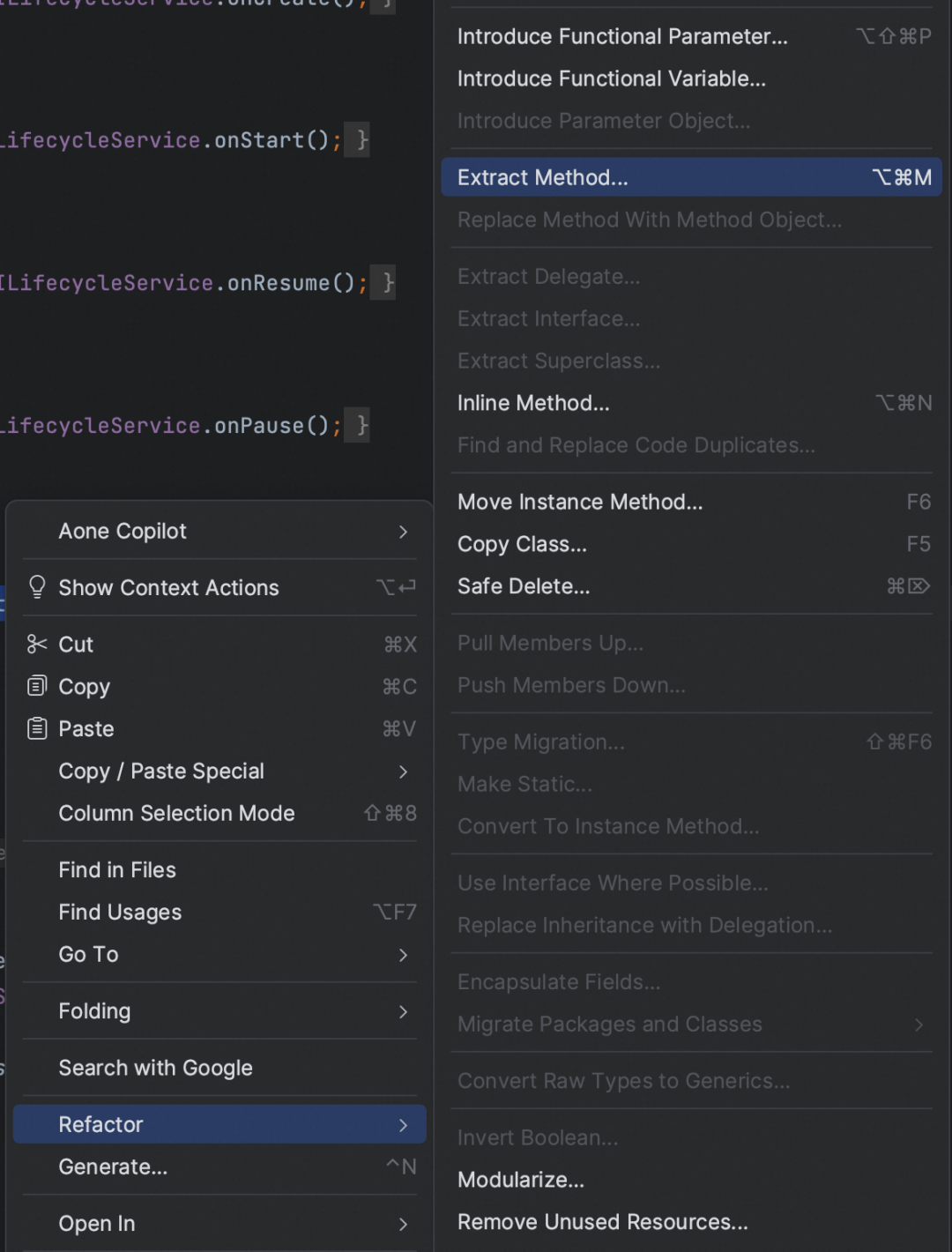Image resolution: width=952 pixels, height=1252 pixels.
Task: Choose Cut from the context menu
Action: point(219,645)
